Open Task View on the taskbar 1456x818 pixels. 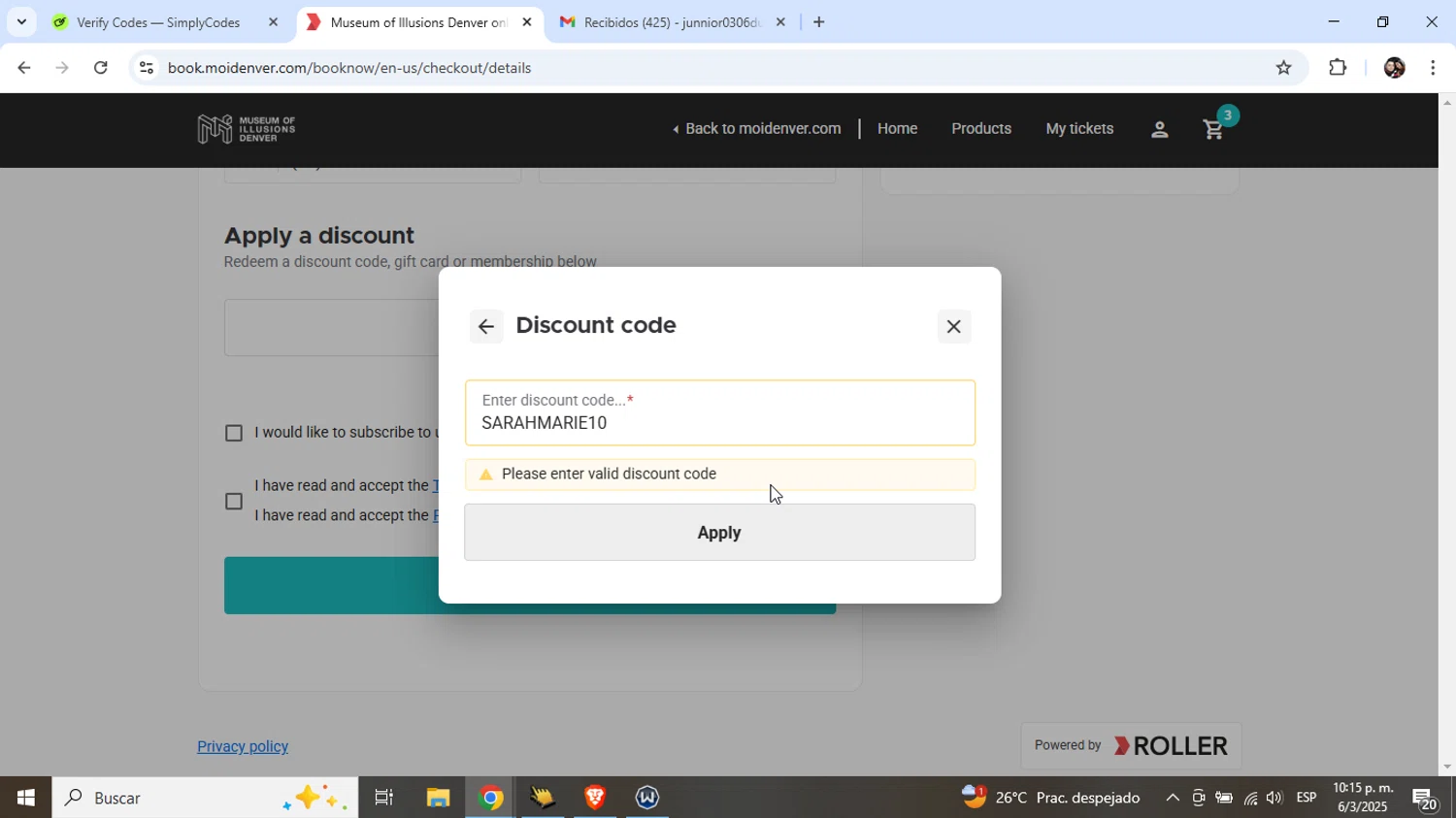pyautogui.click(x=384, y=798)
